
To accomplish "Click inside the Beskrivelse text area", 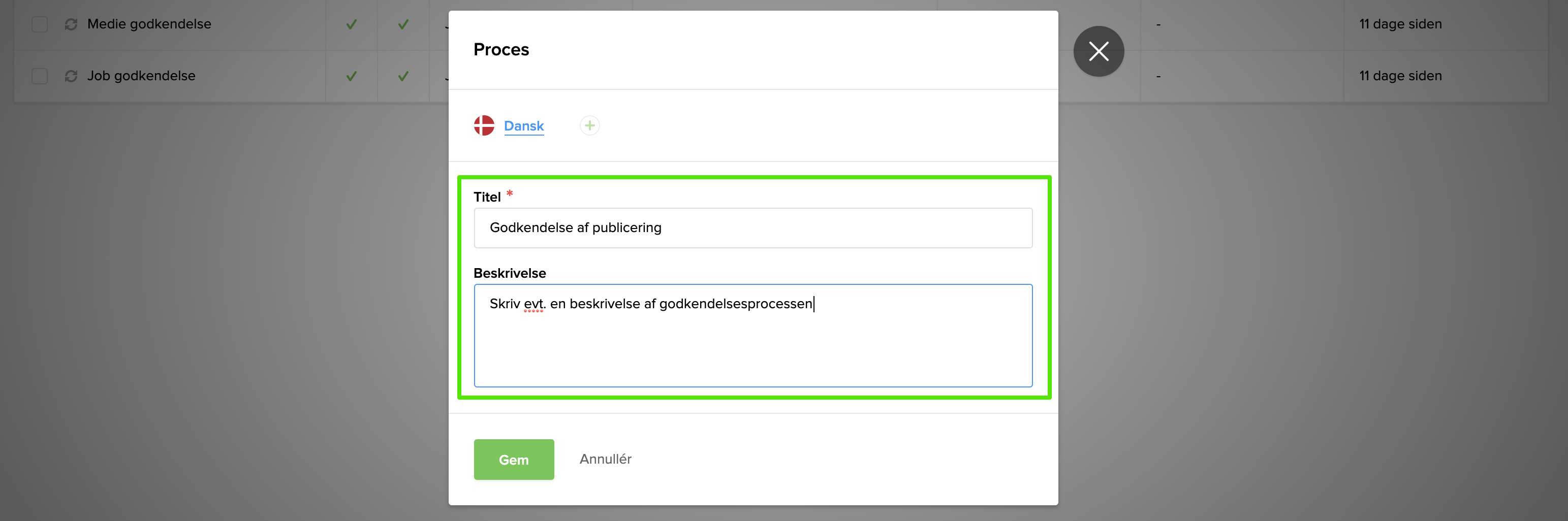I will (752, 347).
